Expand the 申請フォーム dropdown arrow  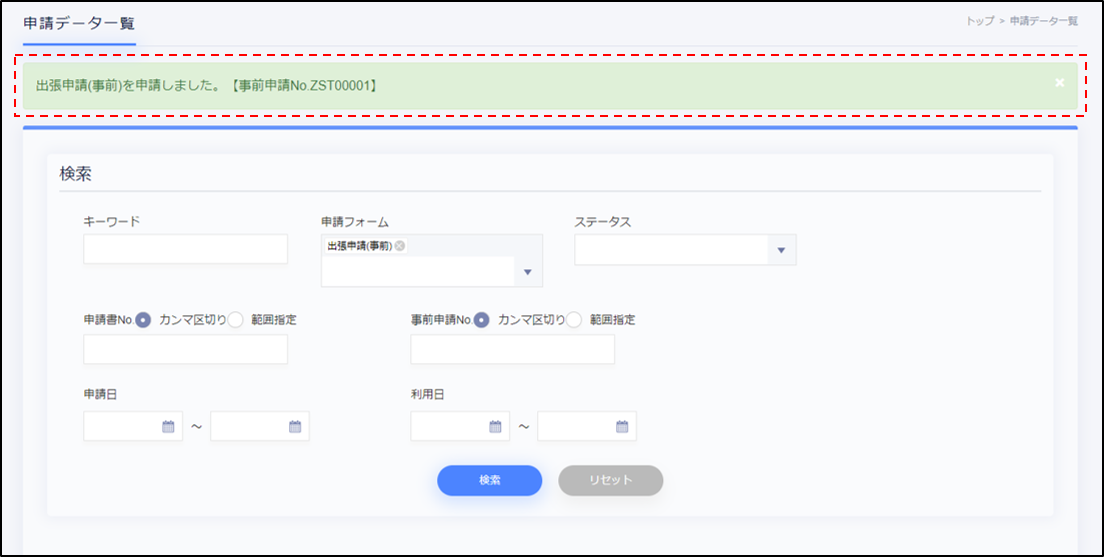[528, 272]
